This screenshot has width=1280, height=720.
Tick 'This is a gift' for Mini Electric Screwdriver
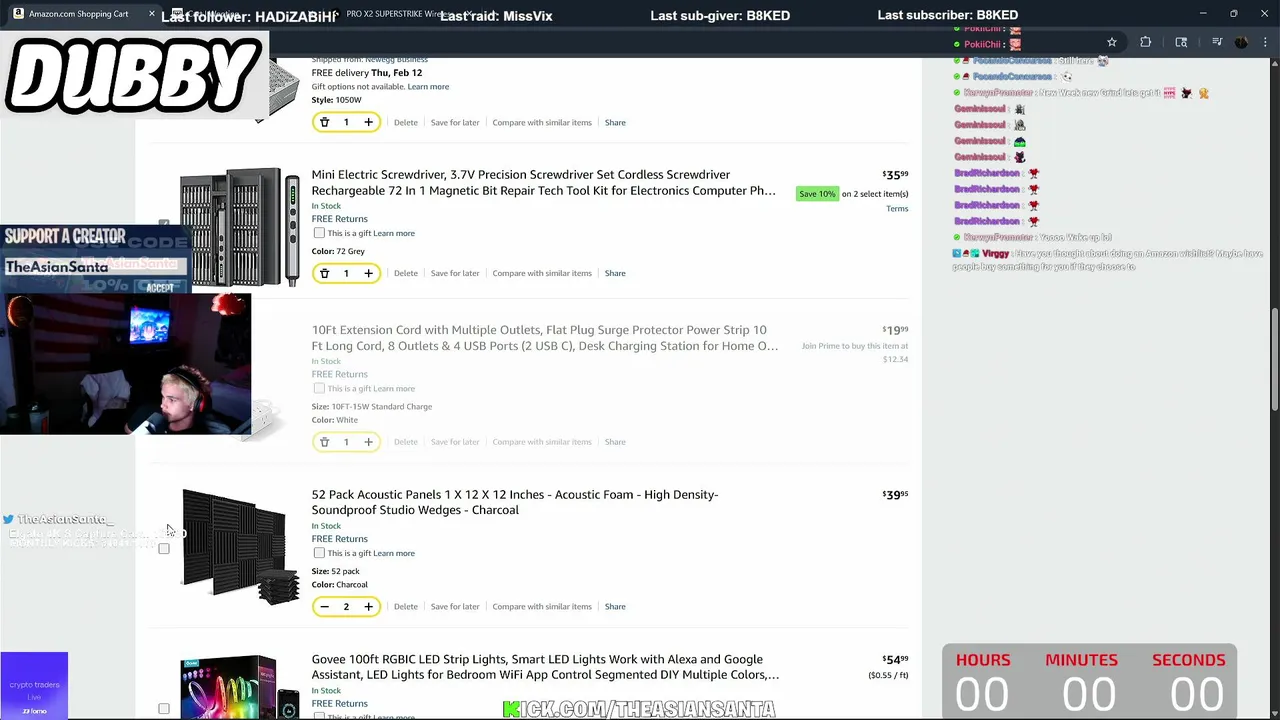pos(319,233)
